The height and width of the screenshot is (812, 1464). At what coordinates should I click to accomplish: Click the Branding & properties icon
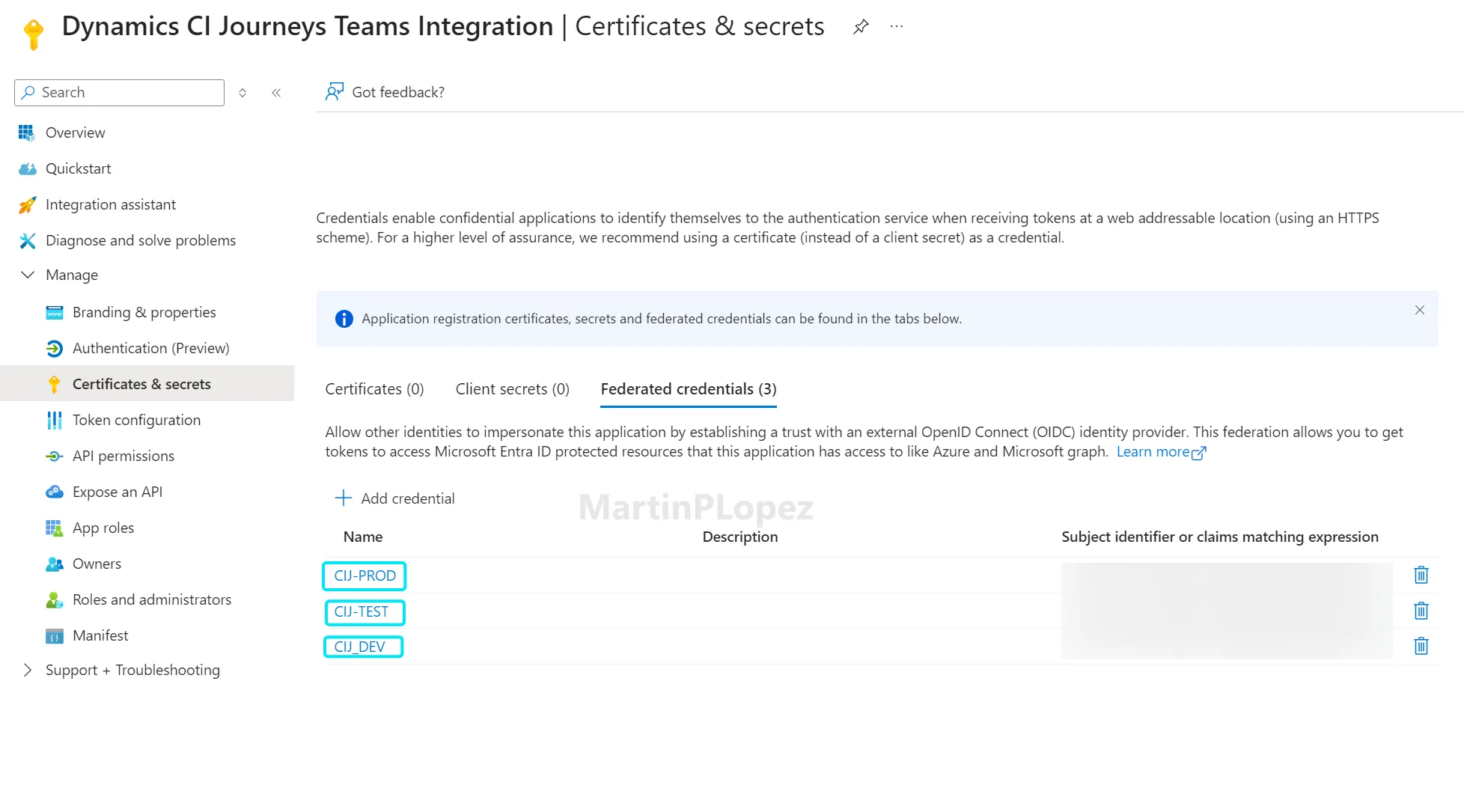pos(55,313)
